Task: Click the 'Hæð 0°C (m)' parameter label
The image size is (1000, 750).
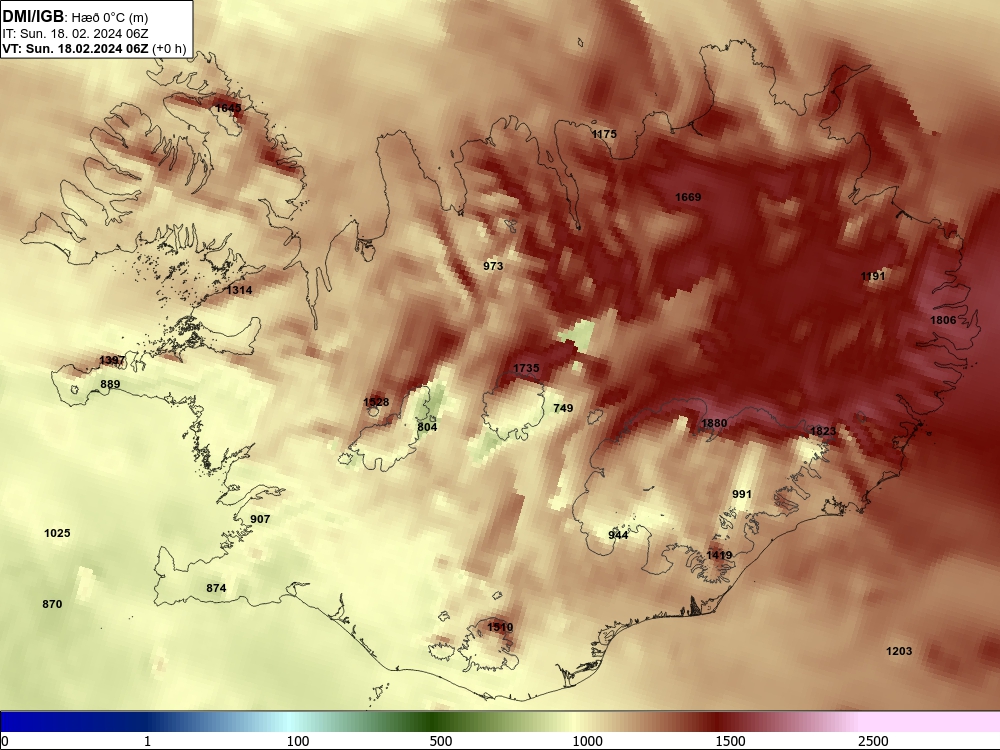Action: coord(110,18)
